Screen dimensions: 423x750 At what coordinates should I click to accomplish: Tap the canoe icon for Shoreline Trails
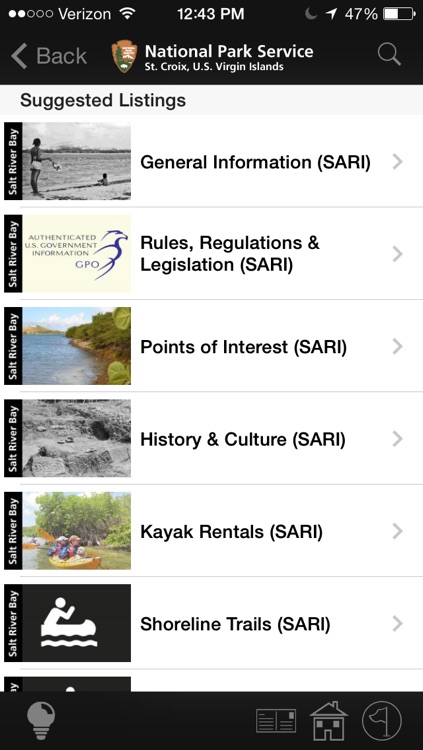77,623
